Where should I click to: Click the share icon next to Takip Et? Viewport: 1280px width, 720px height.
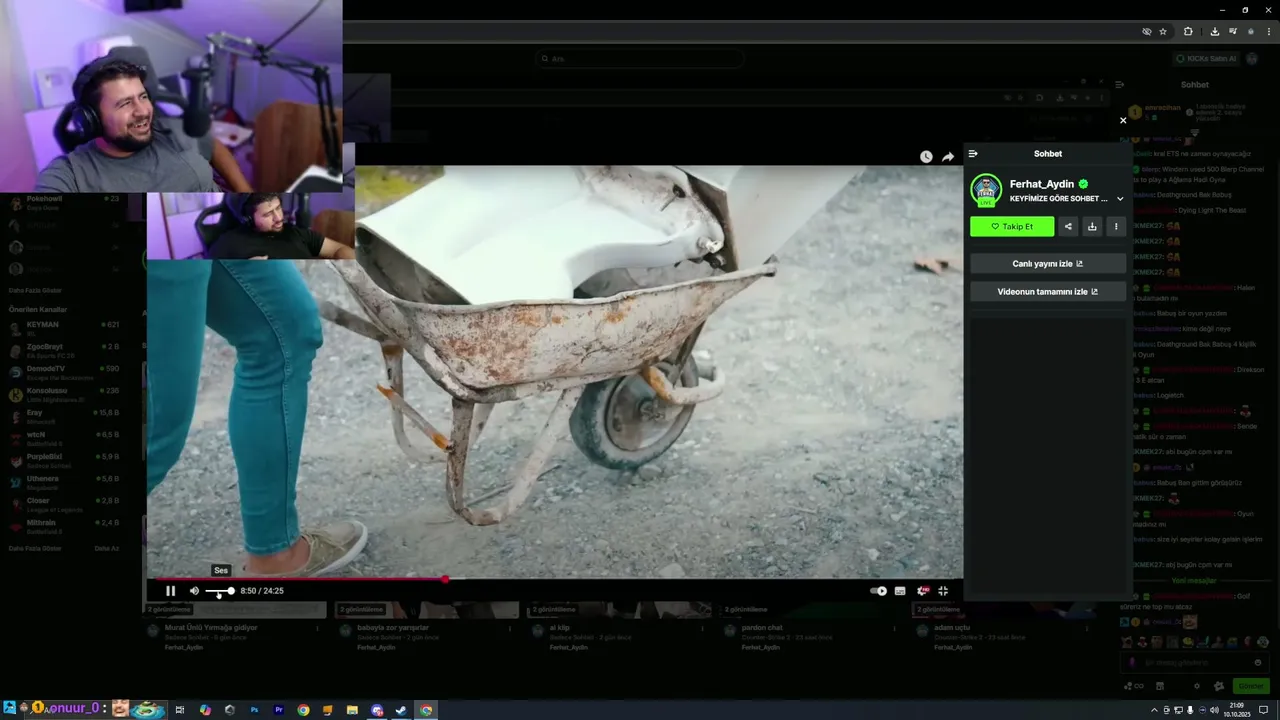(1068, 227)
